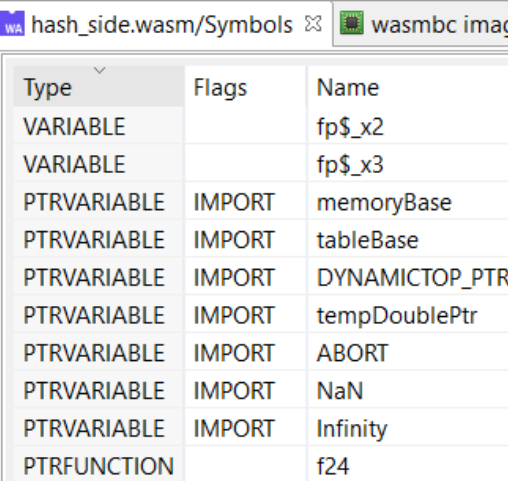Sort by the Name column header
Screen dimensions: 508x481
tap(408, 87)
